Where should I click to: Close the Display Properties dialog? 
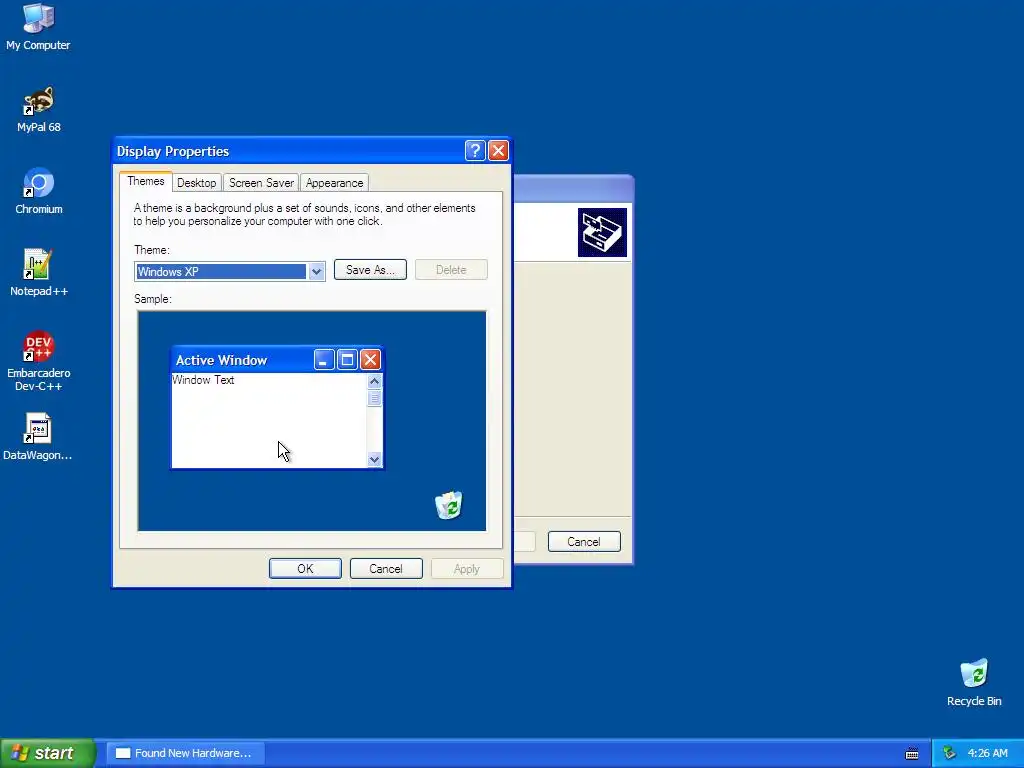(498, 151)
